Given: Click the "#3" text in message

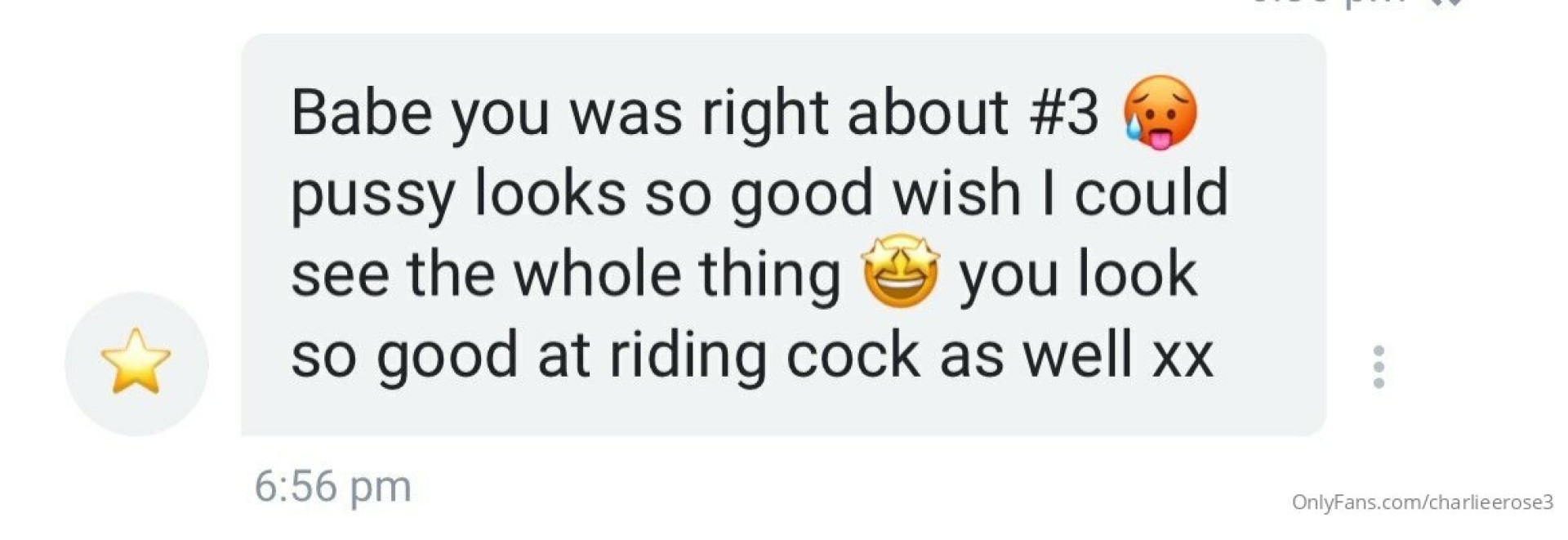Looking at the screenshot, I should click(1064, 112).
